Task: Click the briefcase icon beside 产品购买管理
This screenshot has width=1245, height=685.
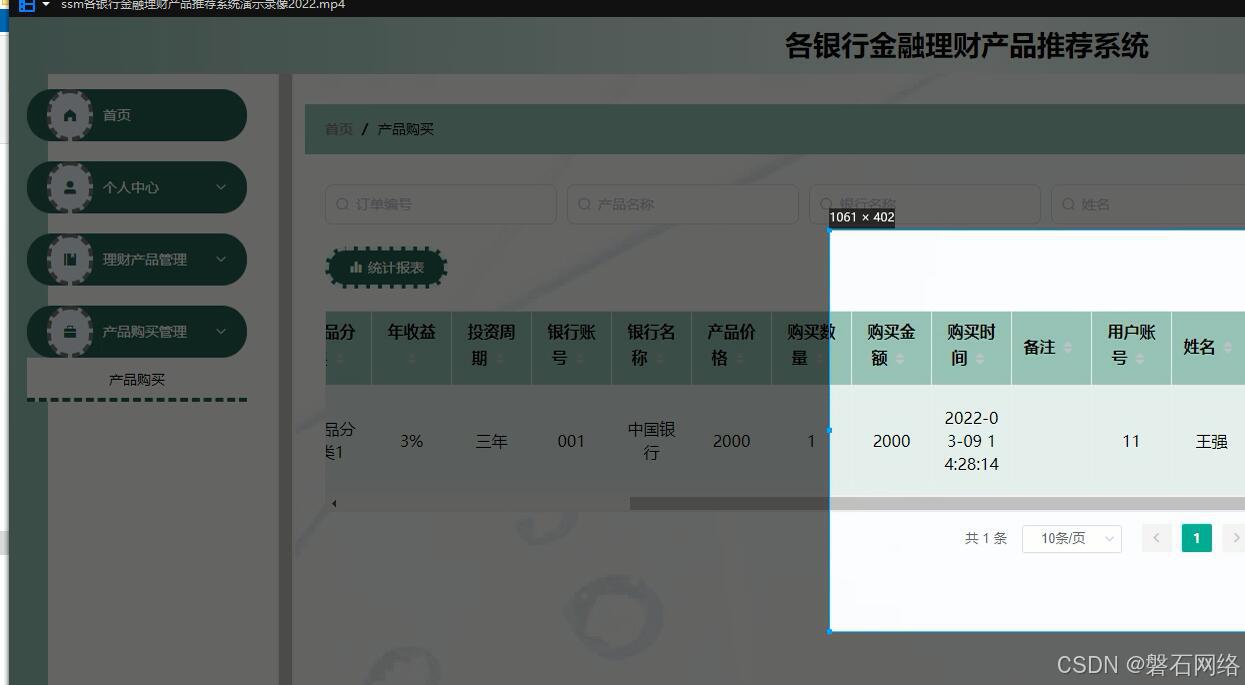Action: (70, 331)
